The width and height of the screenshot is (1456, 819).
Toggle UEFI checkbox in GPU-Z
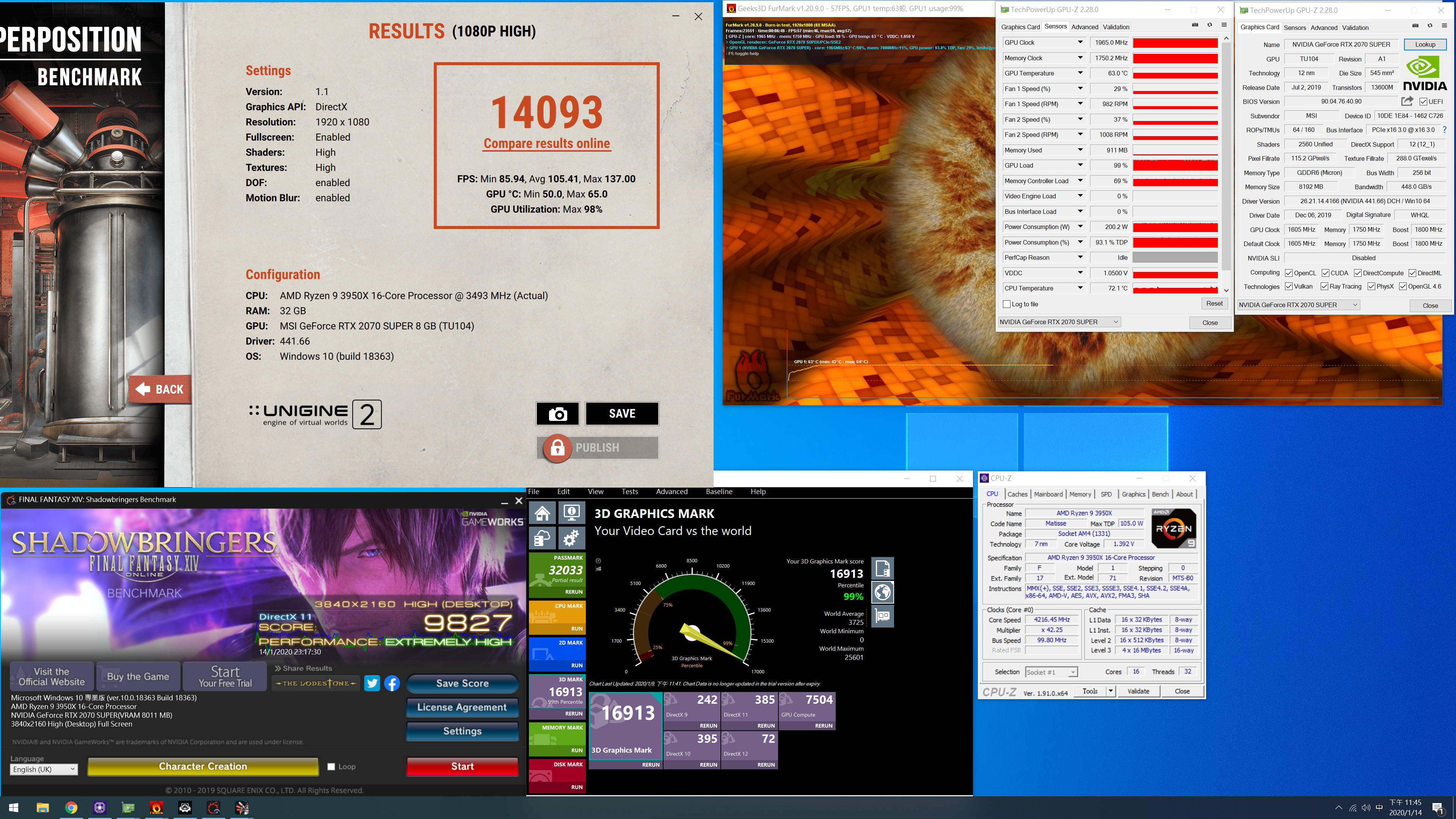click(x=1424, y=102)
